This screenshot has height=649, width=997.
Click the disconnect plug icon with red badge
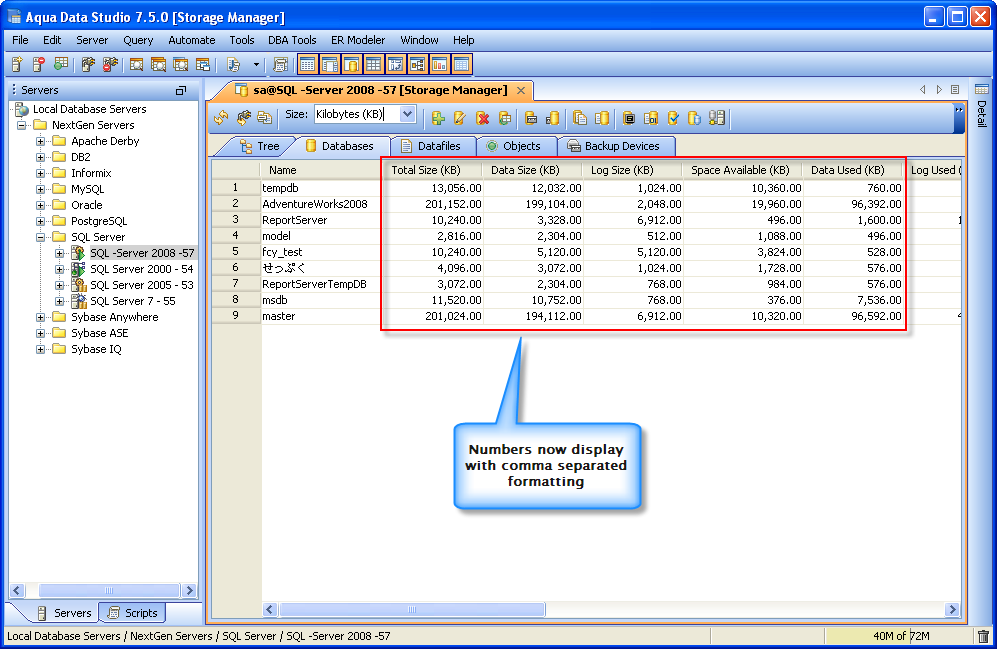(x=110, y=64)
